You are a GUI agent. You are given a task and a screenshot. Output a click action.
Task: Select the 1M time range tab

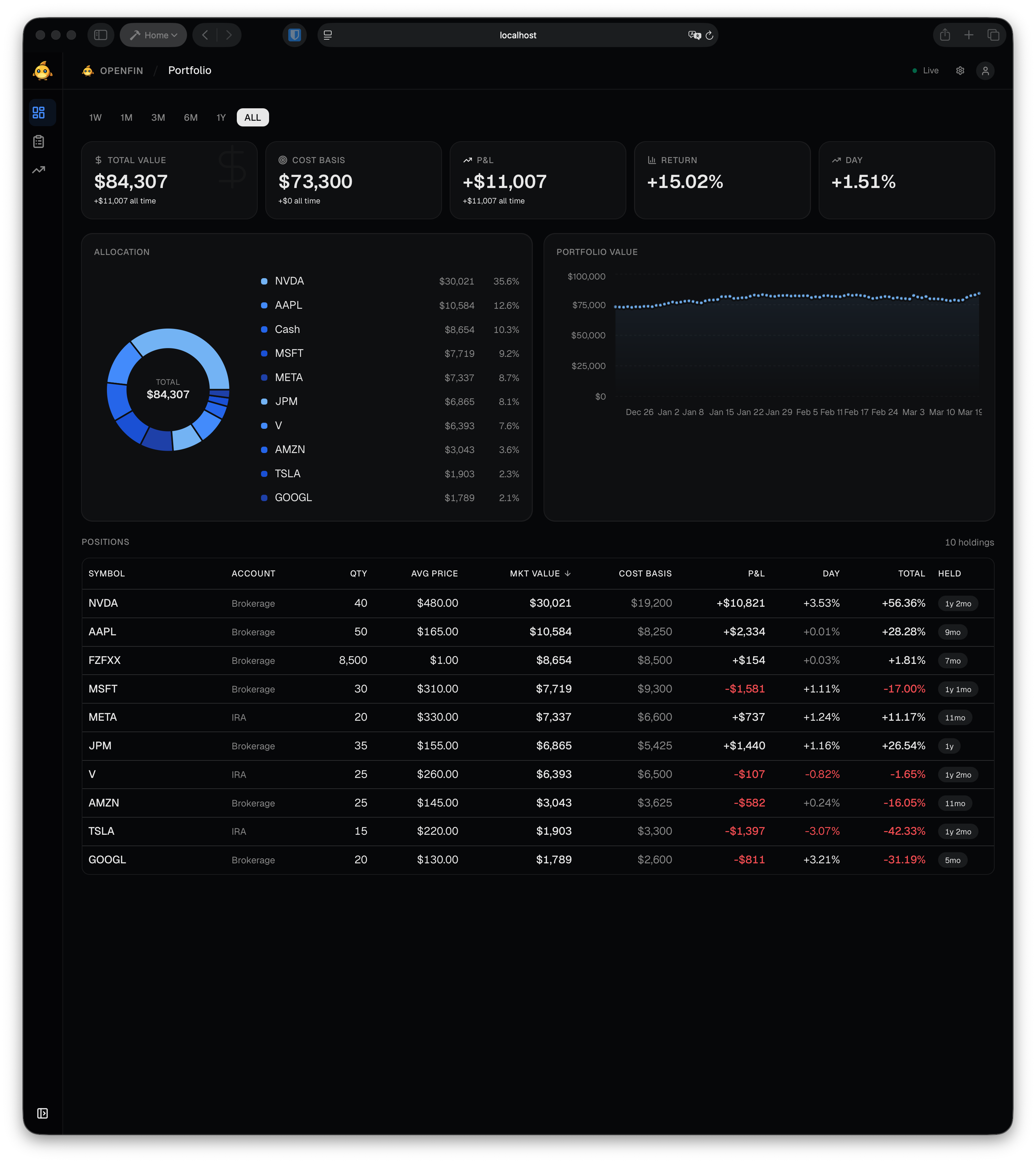coord(126,118)
